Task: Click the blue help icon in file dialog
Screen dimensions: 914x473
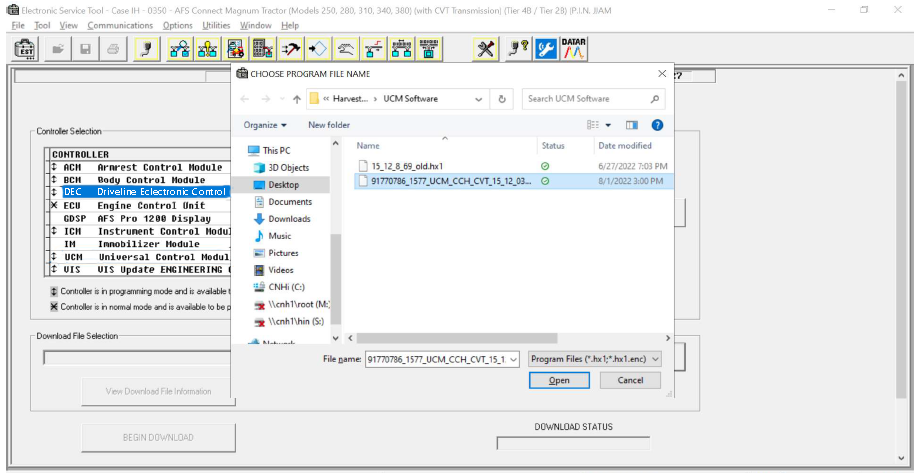Action: pos(658,125)
